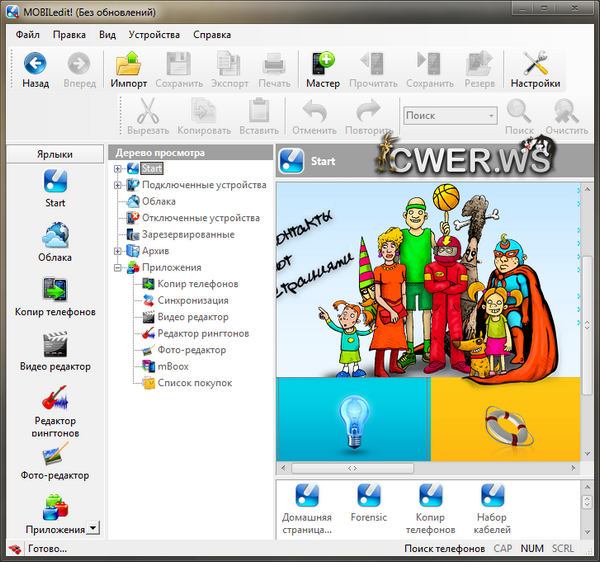The image size is (600, 562).
Task: Click the Прочитать phone read icon
Action: click(372, 63)
